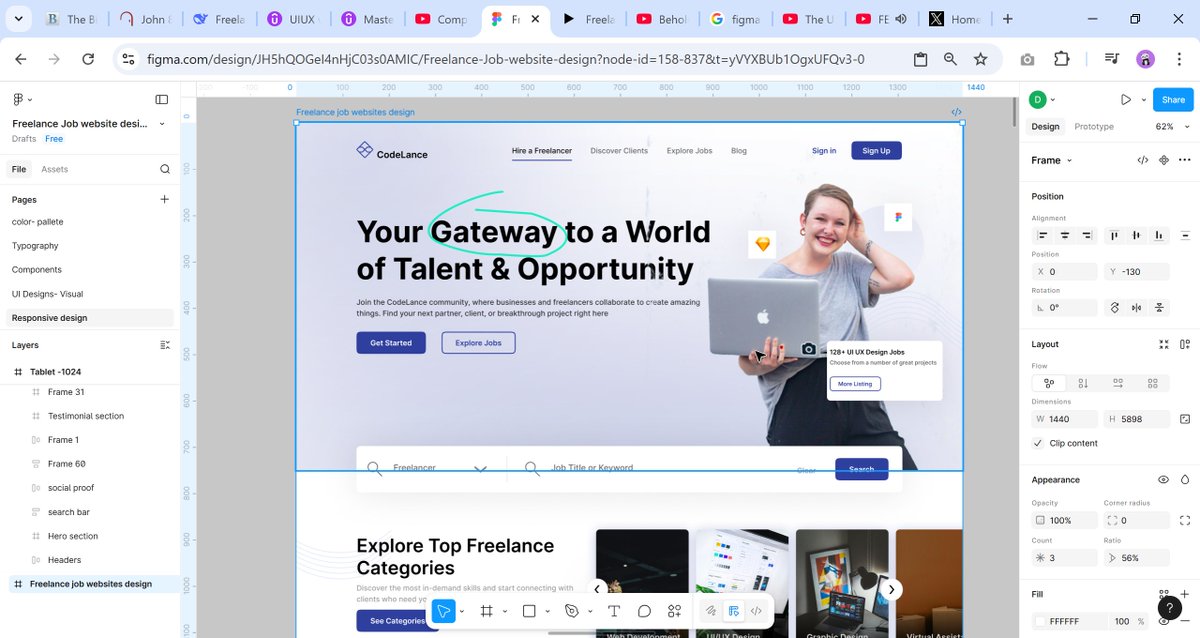Toggle Clip content checkbox
The image size is (1200, 638).
[x=1038, y=443]
